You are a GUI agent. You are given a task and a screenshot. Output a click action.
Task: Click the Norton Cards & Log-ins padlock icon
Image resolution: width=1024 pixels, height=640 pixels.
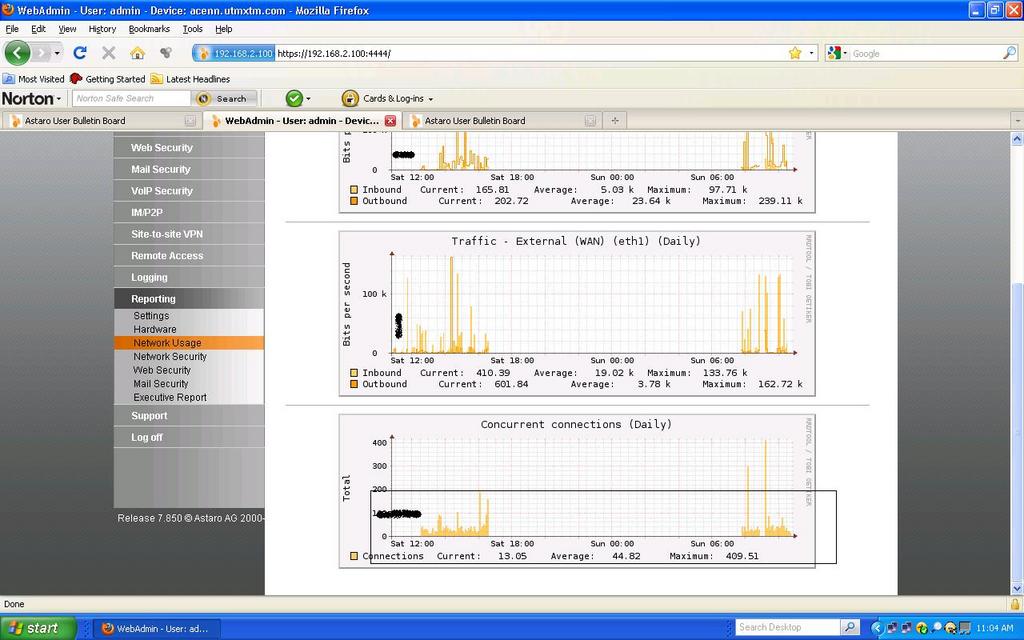click(x=350, y=98)
